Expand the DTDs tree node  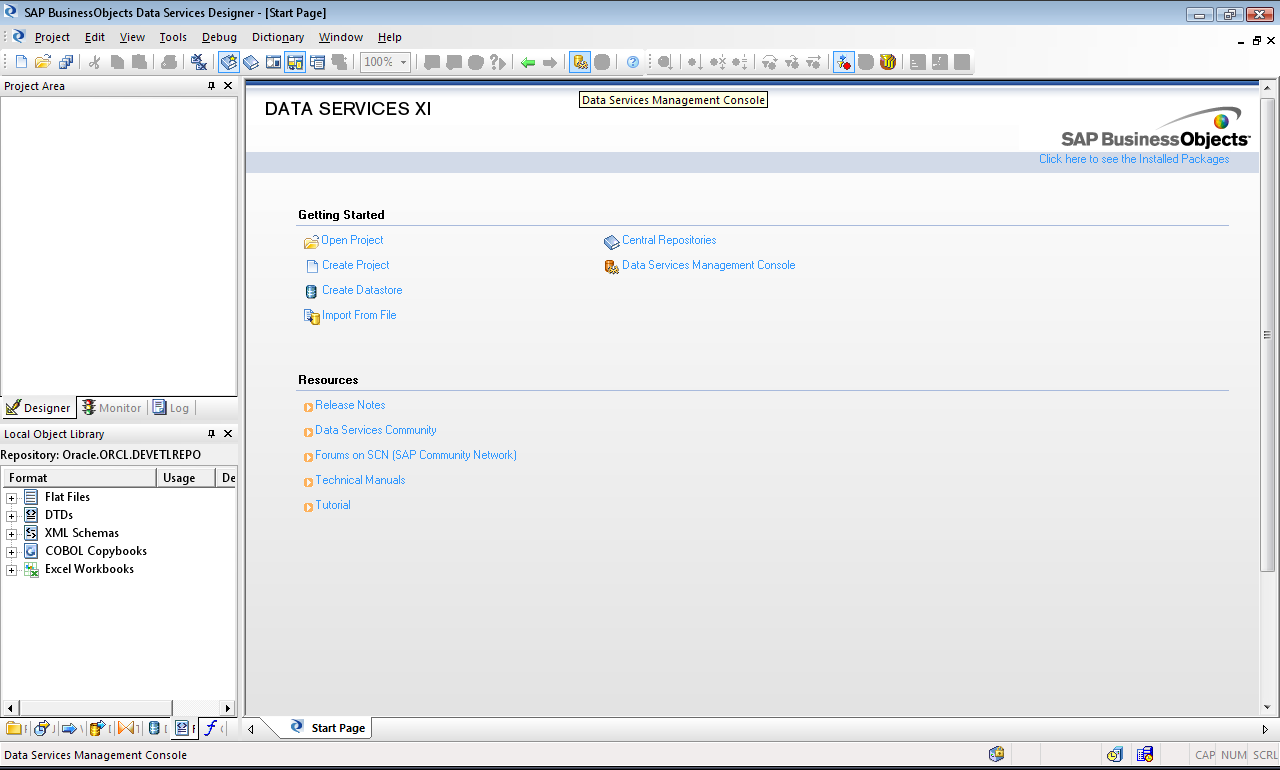[x=12, y=515]
